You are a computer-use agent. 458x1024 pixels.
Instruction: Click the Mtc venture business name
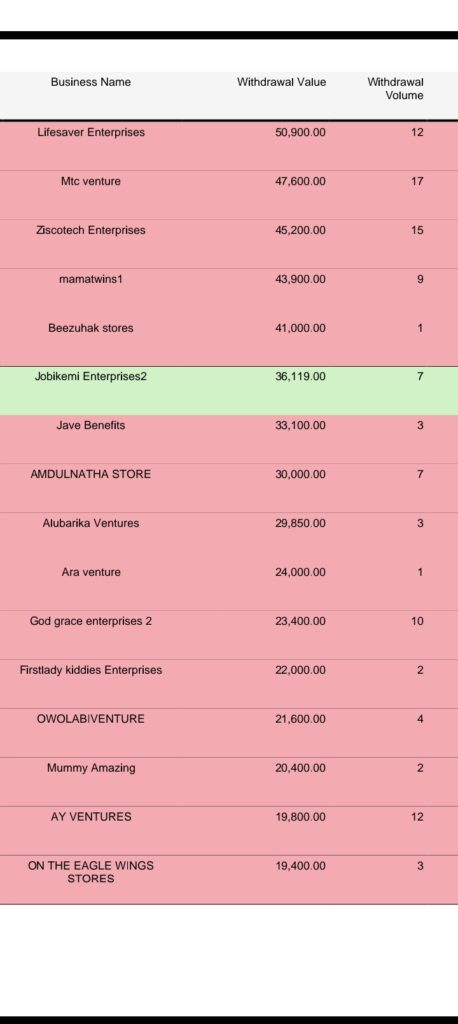click(x=91, y=182)
